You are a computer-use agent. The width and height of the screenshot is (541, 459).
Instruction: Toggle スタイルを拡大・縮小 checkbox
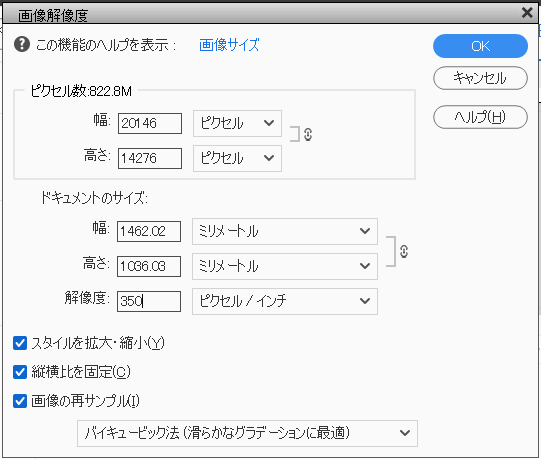tap(20, 343)
